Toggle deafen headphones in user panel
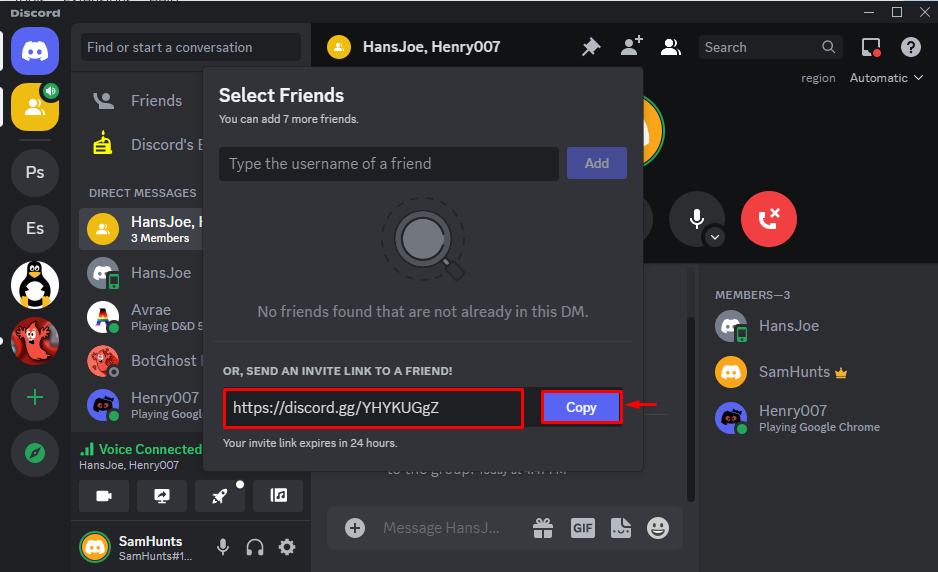Viewport: 938px width, 572px height. point(255,547)
